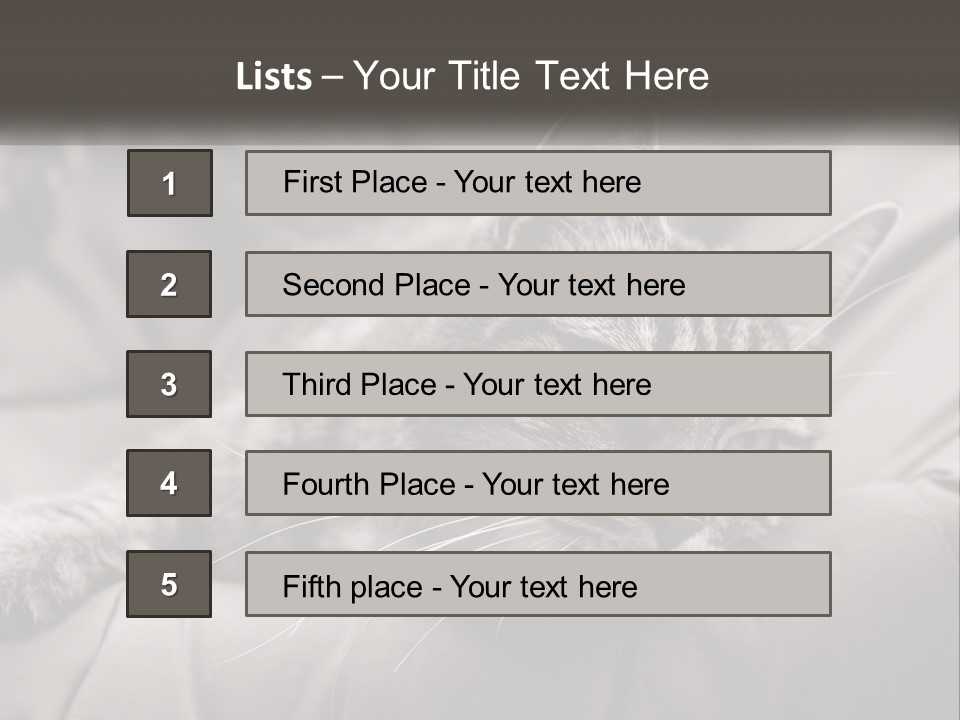960x720 pixels.
Task: Click the bold word Lists in title
Action: pyautogui.click(x=274, y=77)
